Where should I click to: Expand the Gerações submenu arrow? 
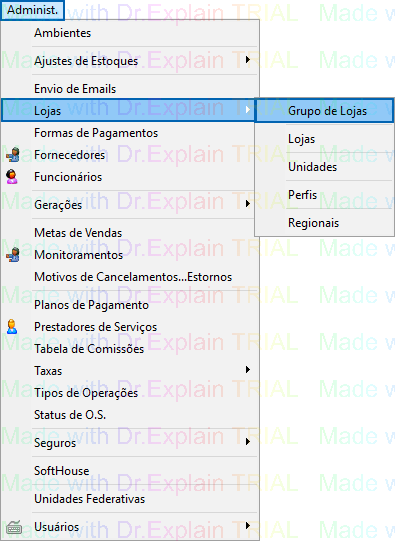point(248,204)
